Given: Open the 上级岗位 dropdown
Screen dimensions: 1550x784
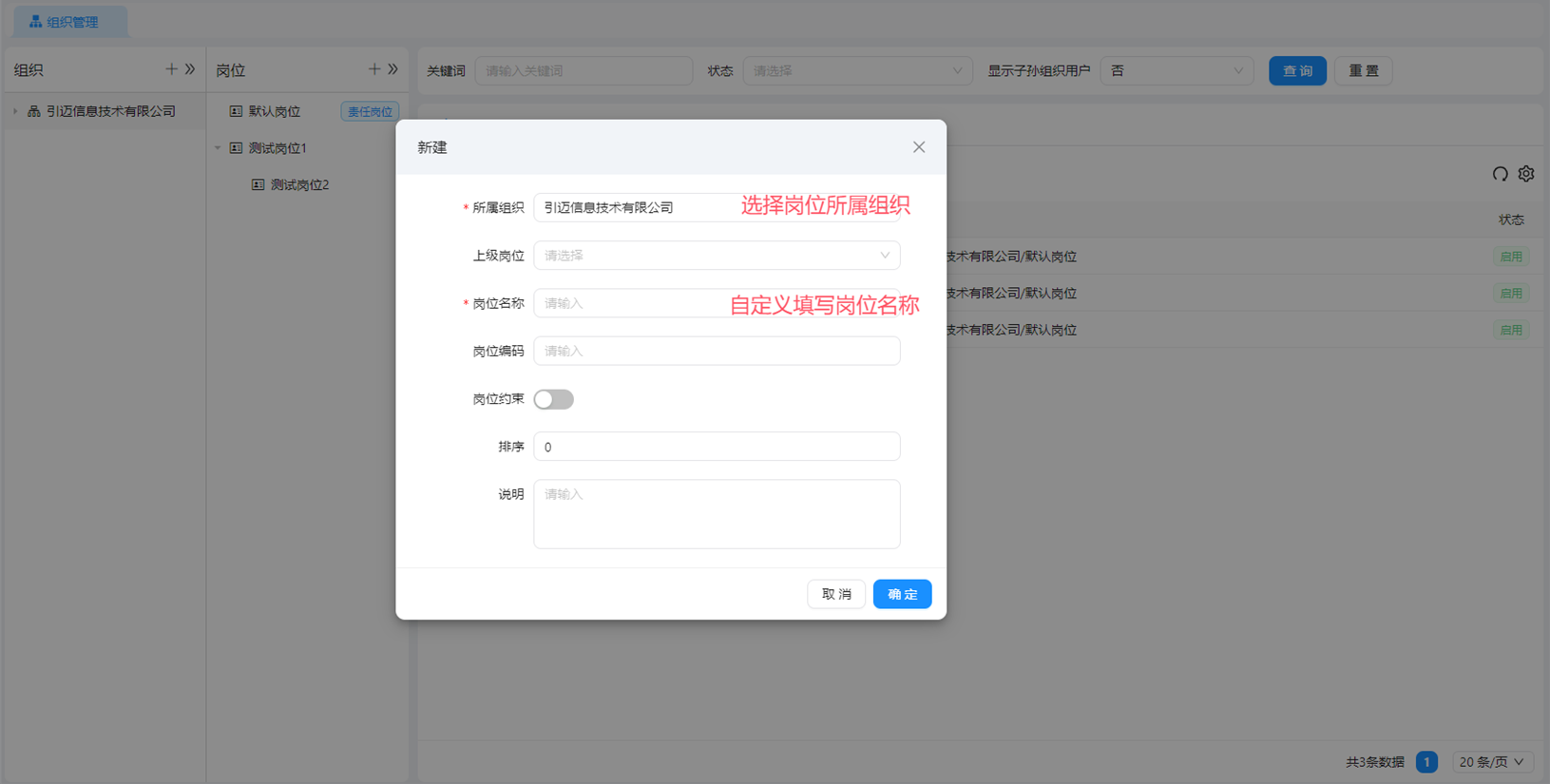Looking at the screenshot, I should (717, 256).
